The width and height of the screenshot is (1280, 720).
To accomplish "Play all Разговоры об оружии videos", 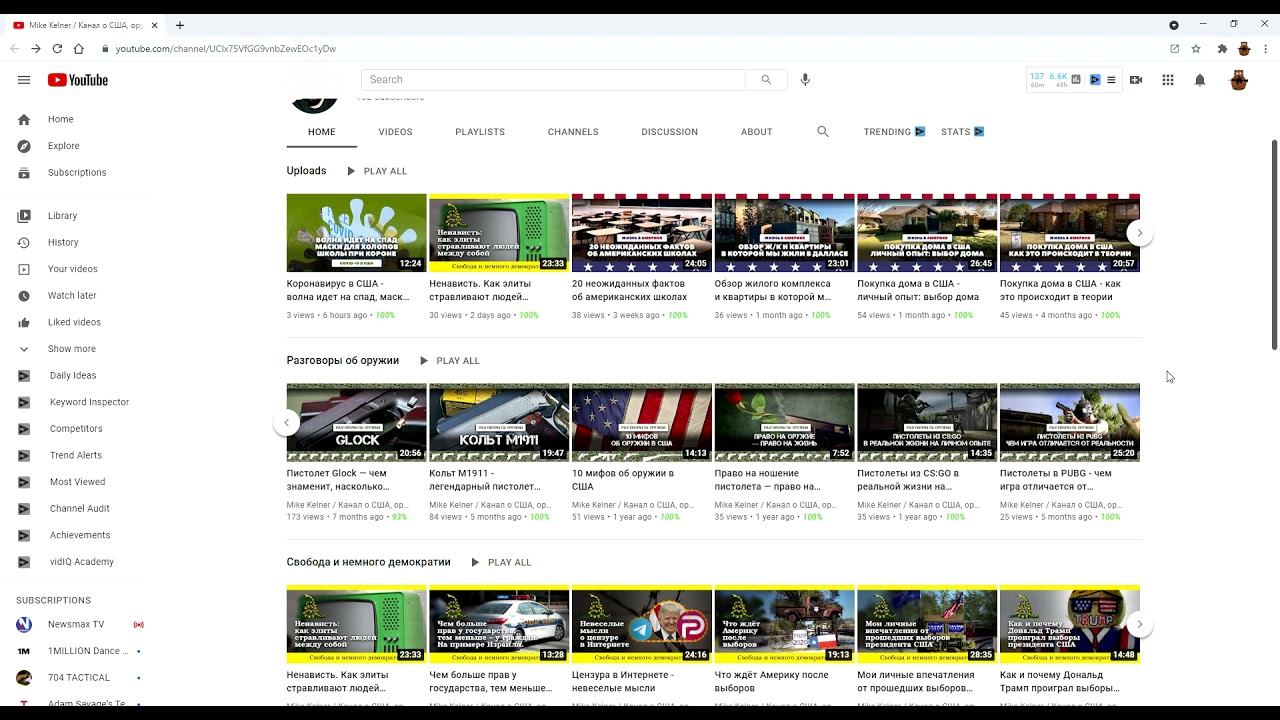I will point(448,361).
